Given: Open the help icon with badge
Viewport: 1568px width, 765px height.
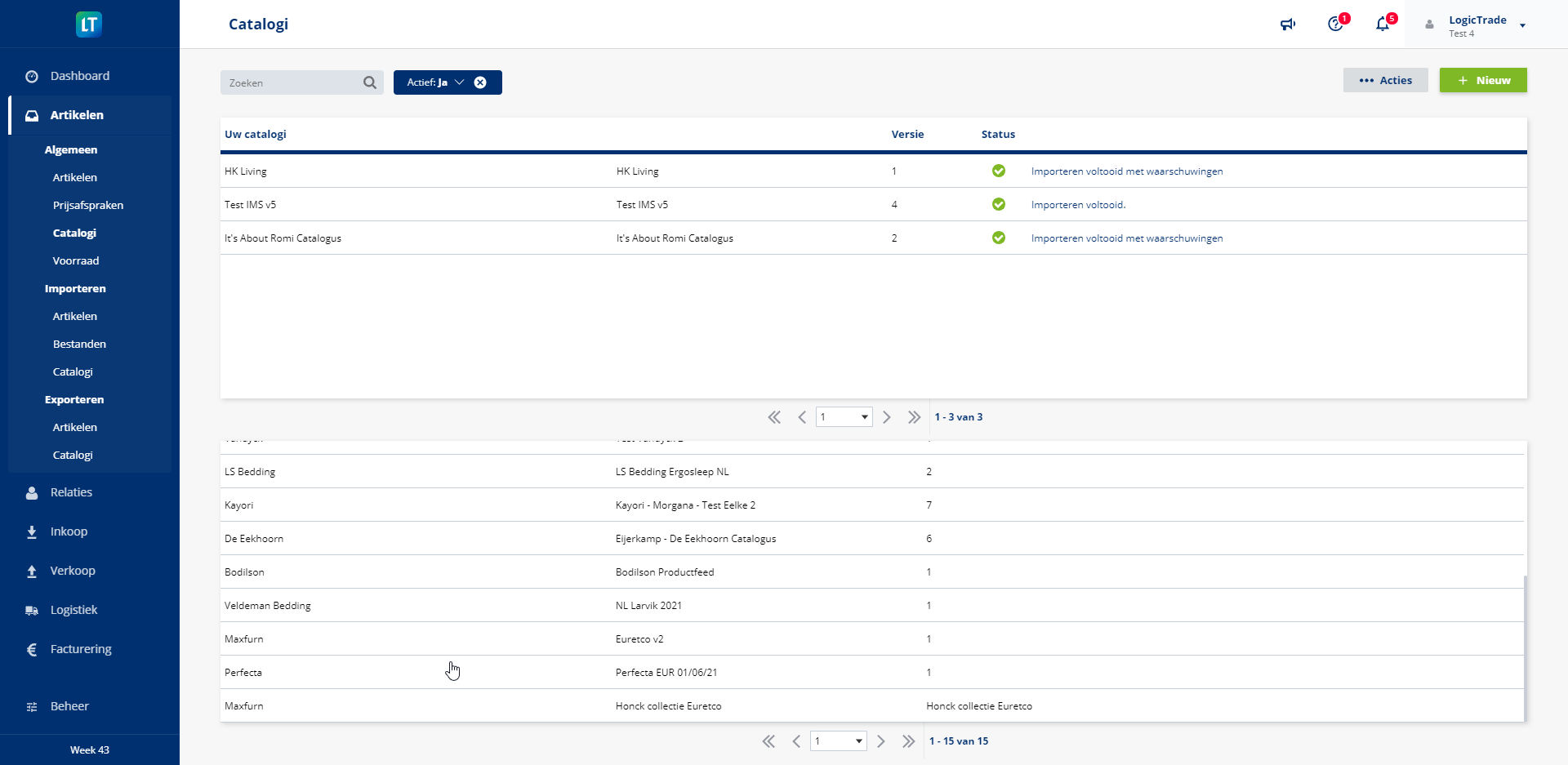Looking at the screenshot, I should tap(1336, 24).
